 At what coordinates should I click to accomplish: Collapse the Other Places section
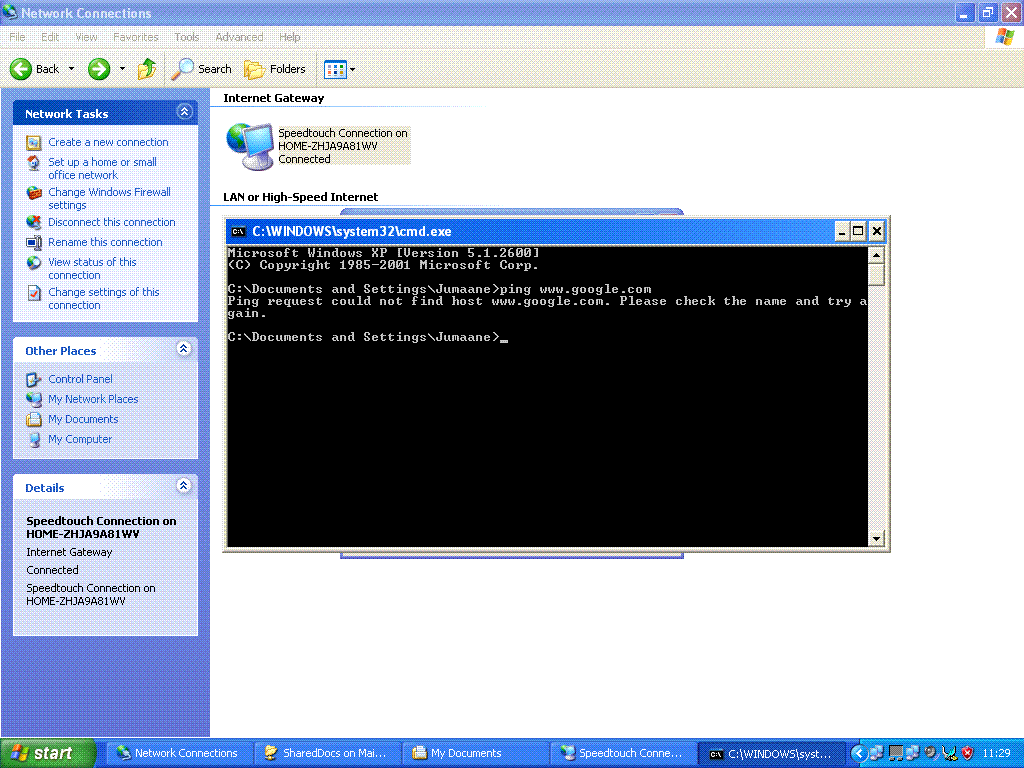pos(184,349)
